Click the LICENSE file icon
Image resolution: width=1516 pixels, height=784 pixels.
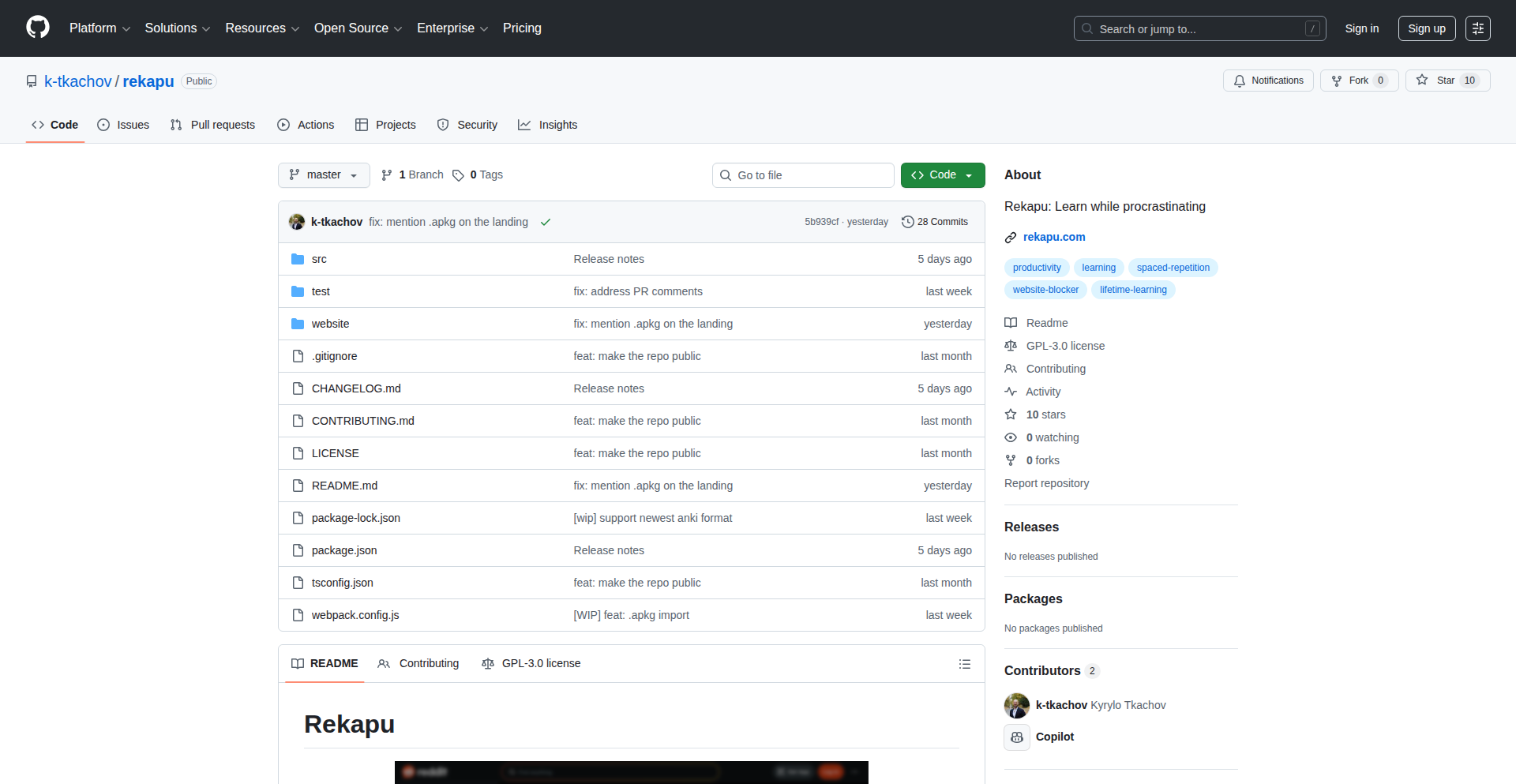pyautogui.click(x=298, y=453)
